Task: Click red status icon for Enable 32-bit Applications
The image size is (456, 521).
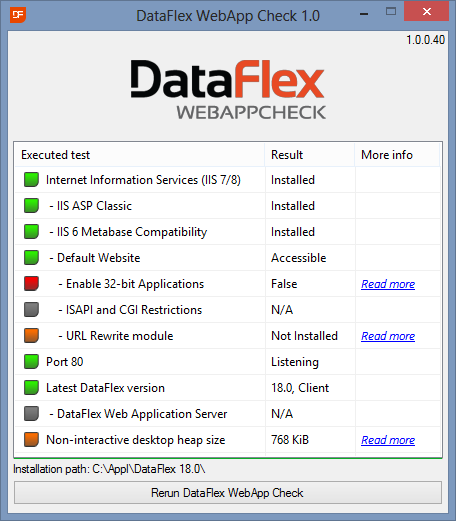Action: (31, 284)
